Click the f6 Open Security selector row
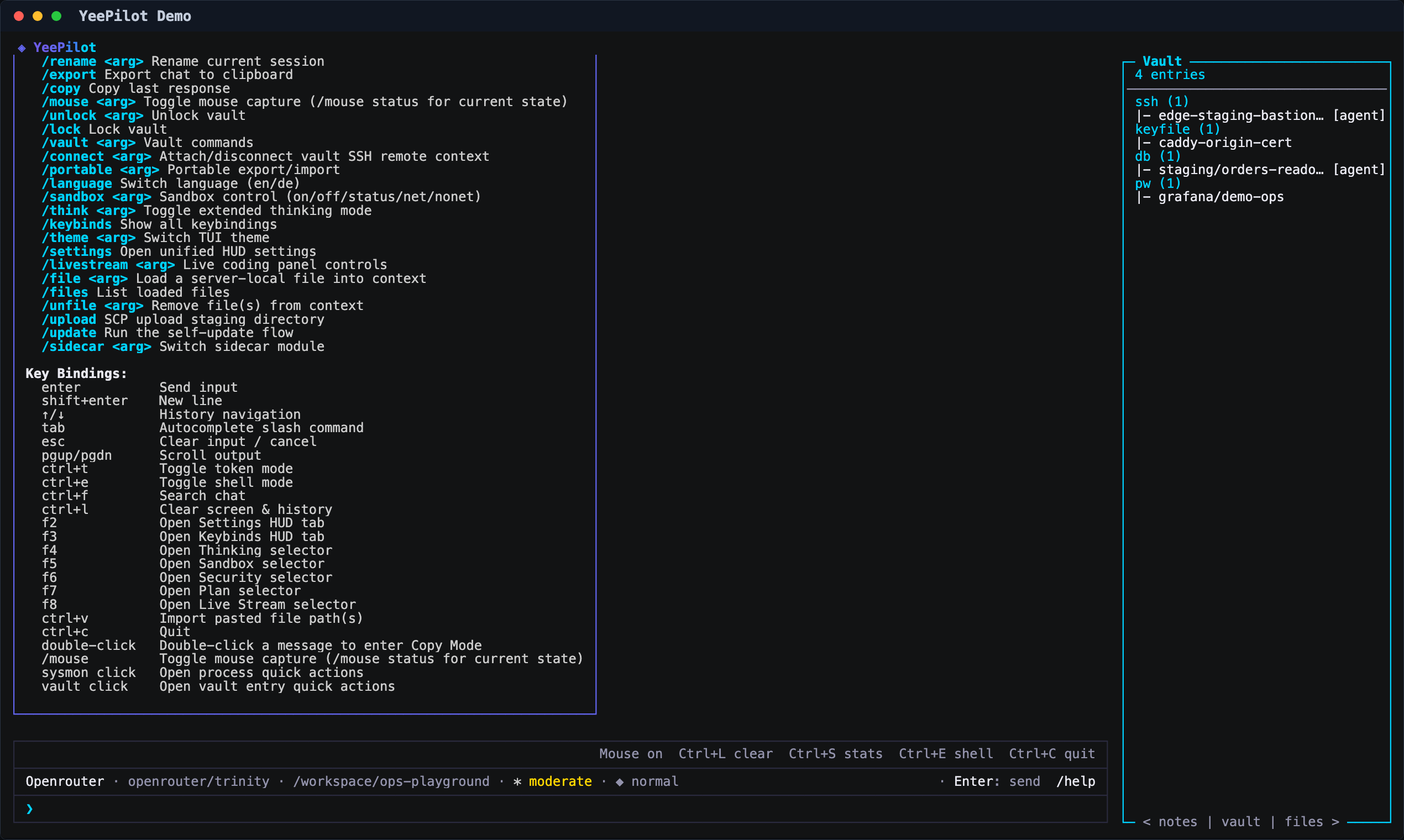 click(x=187, y=577)
